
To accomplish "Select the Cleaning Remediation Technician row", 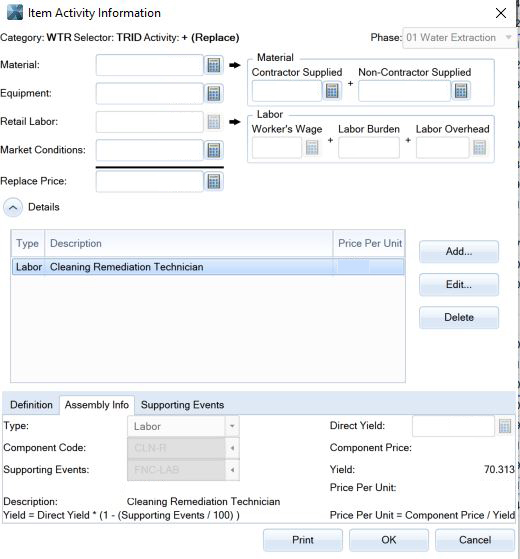I will pyautogui.click(x=208, y=267).
